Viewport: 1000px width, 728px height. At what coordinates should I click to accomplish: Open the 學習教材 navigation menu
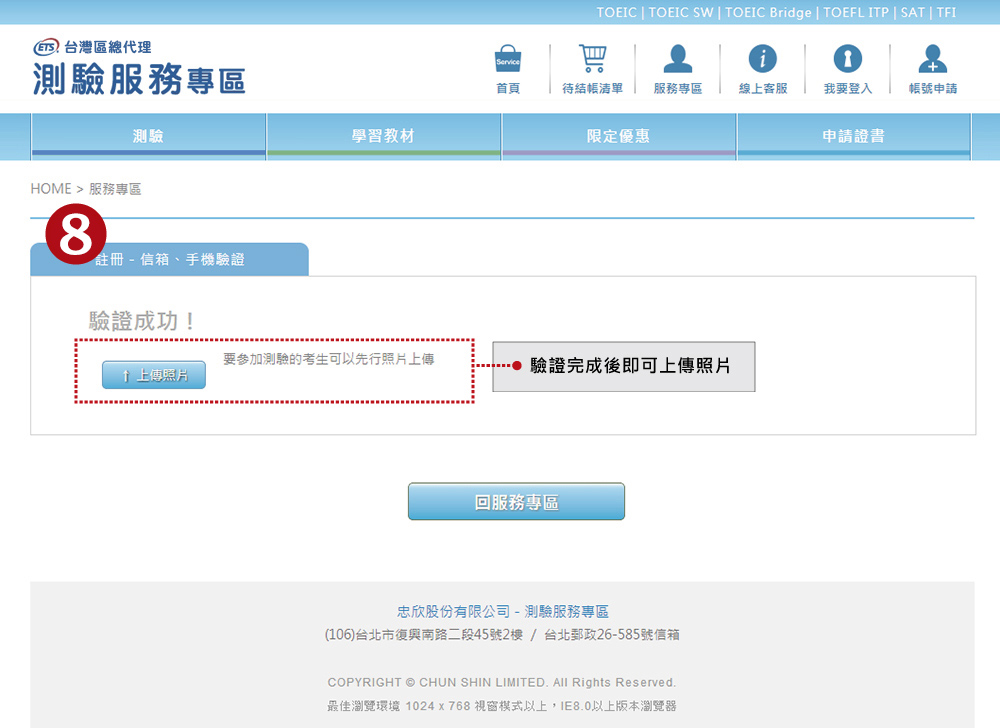point(383,136)
